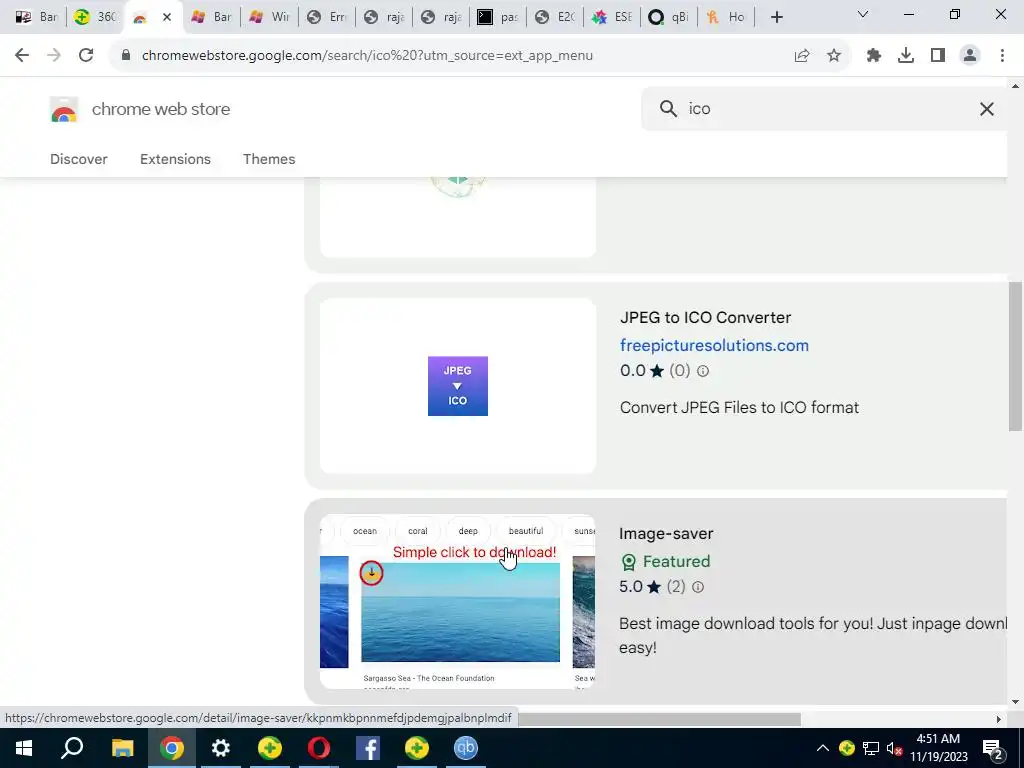This screenshot has height=768, width=1024.
Task: Click the Featured badge on Image-saver
Action: click(x=665, y=562)
